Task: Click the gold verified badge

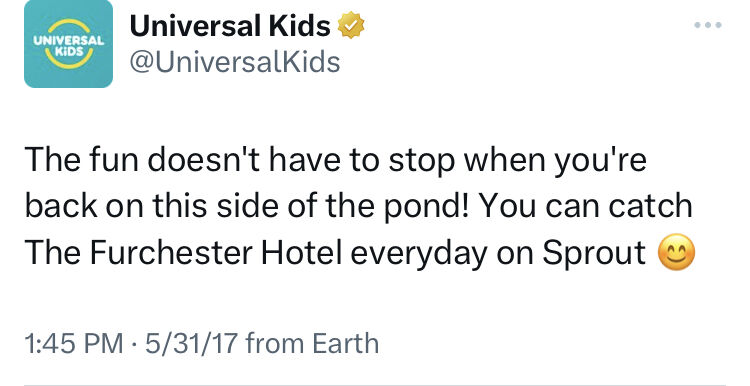Action: coord(351,25)
